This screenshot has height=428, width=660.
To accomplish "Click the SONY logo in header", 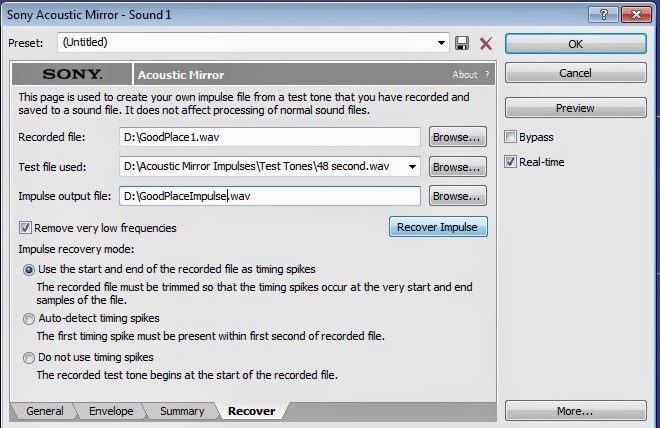I will [72, 74].
